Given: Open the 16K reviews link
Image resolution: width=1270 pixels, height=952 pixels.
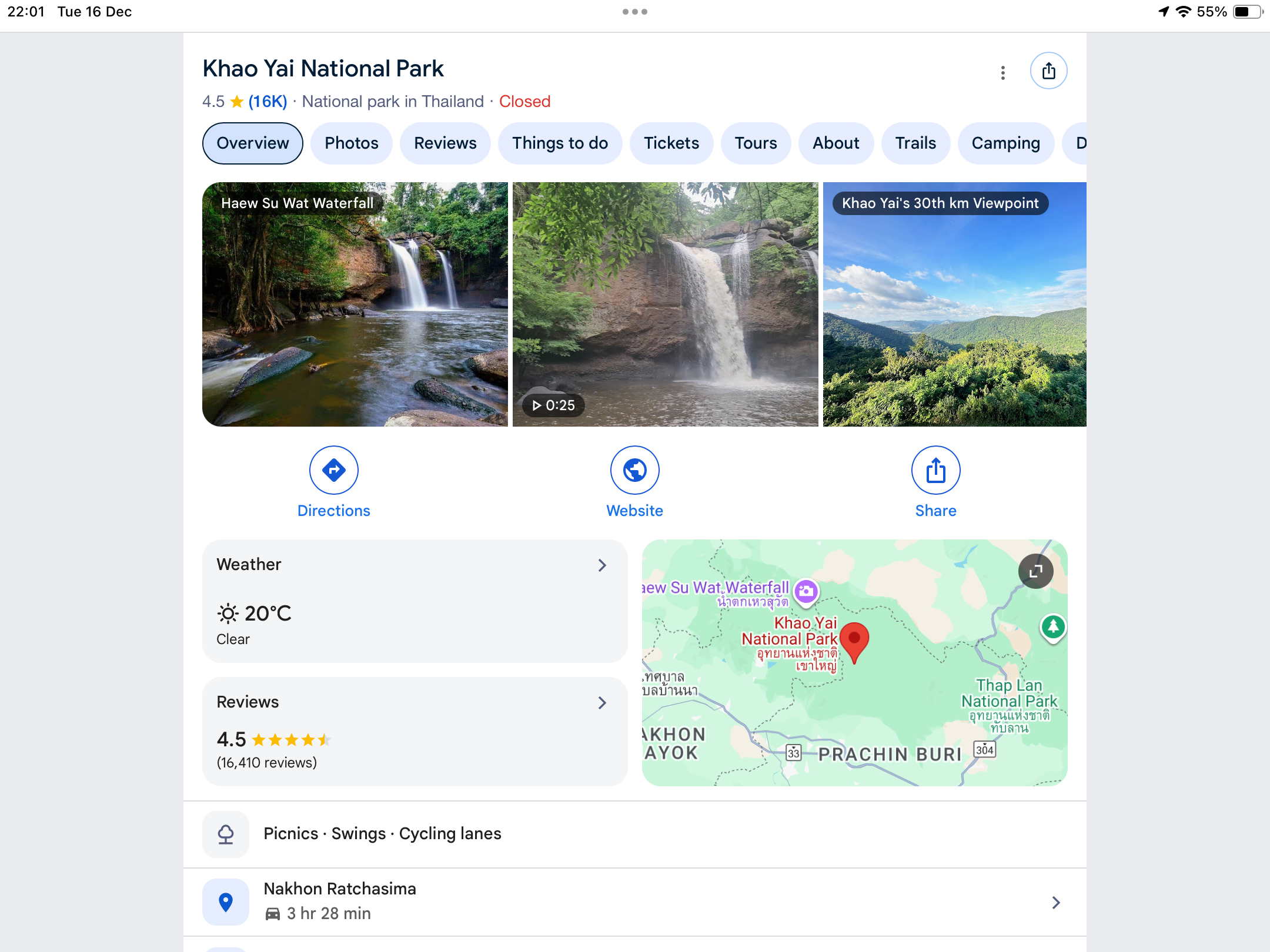Looking at the screenshot, I should pos(268,102).
